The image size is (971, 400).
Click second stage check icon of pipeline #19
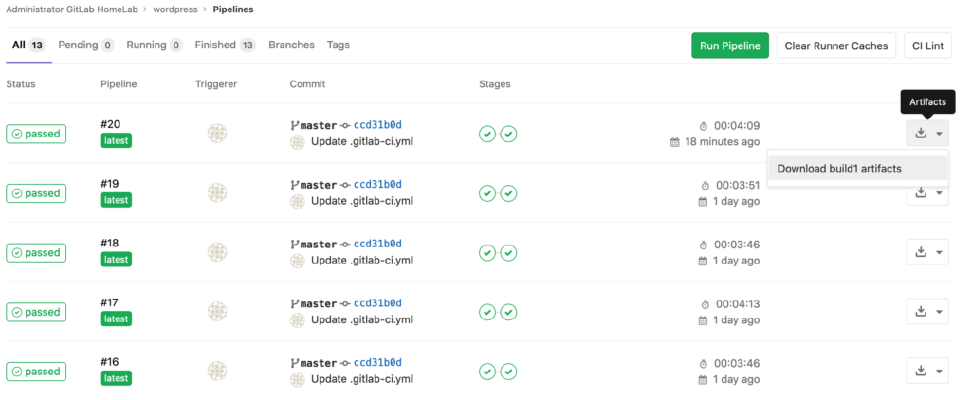(509, 193)
